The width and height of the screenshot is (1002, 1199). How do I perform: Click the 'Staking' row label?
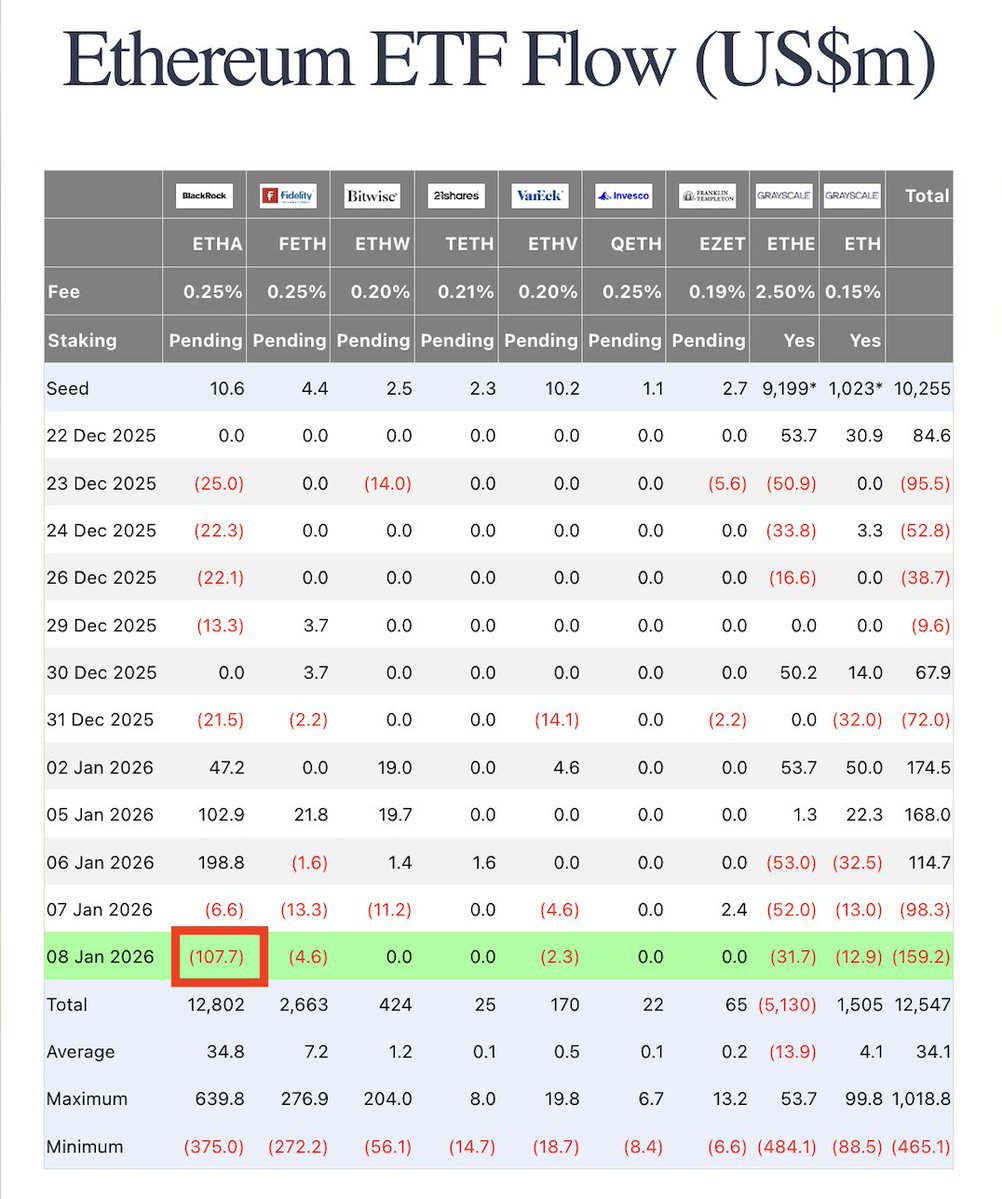coord(82,340)
